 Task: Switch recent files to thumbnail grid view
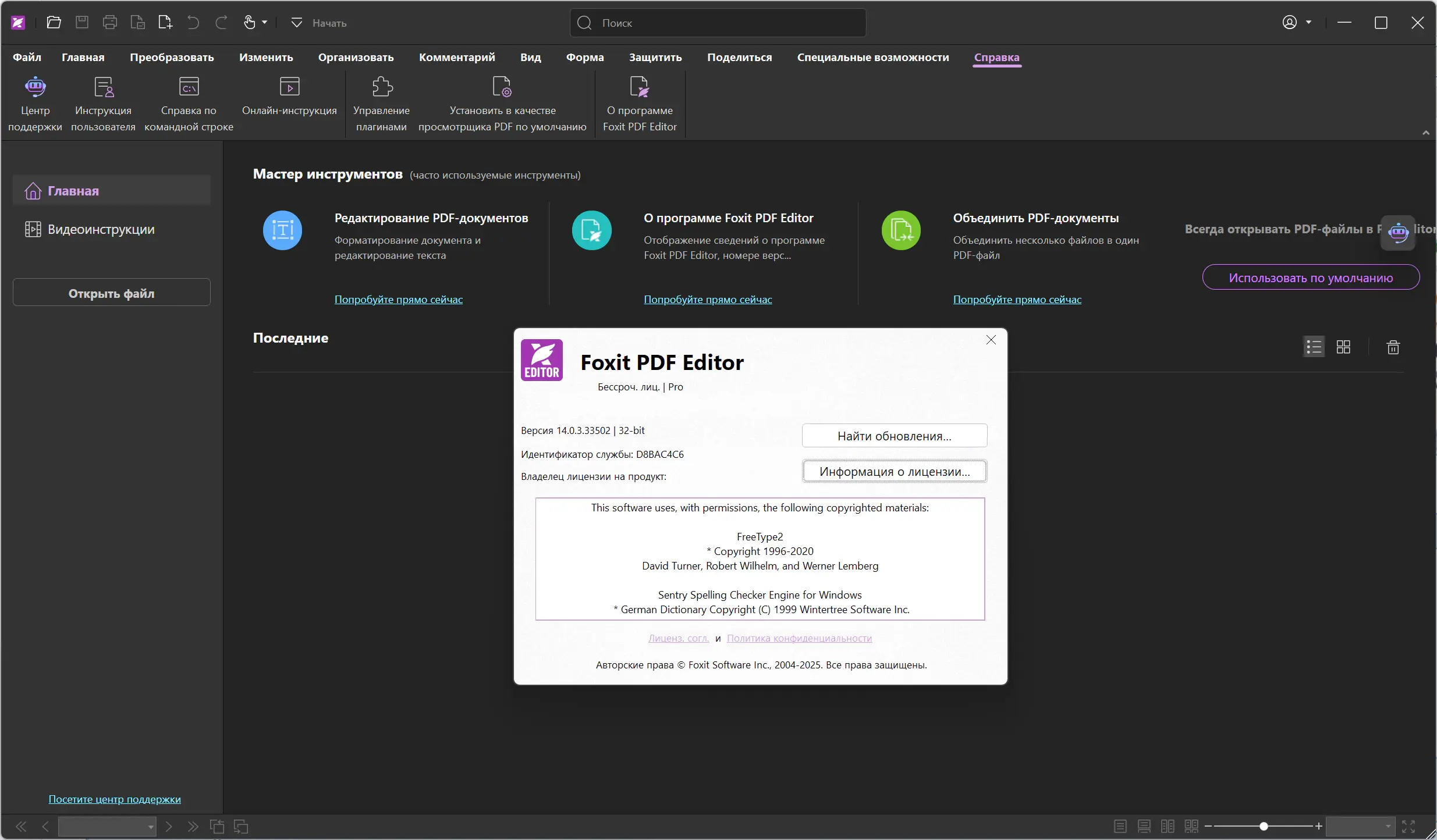[1343, 347]
